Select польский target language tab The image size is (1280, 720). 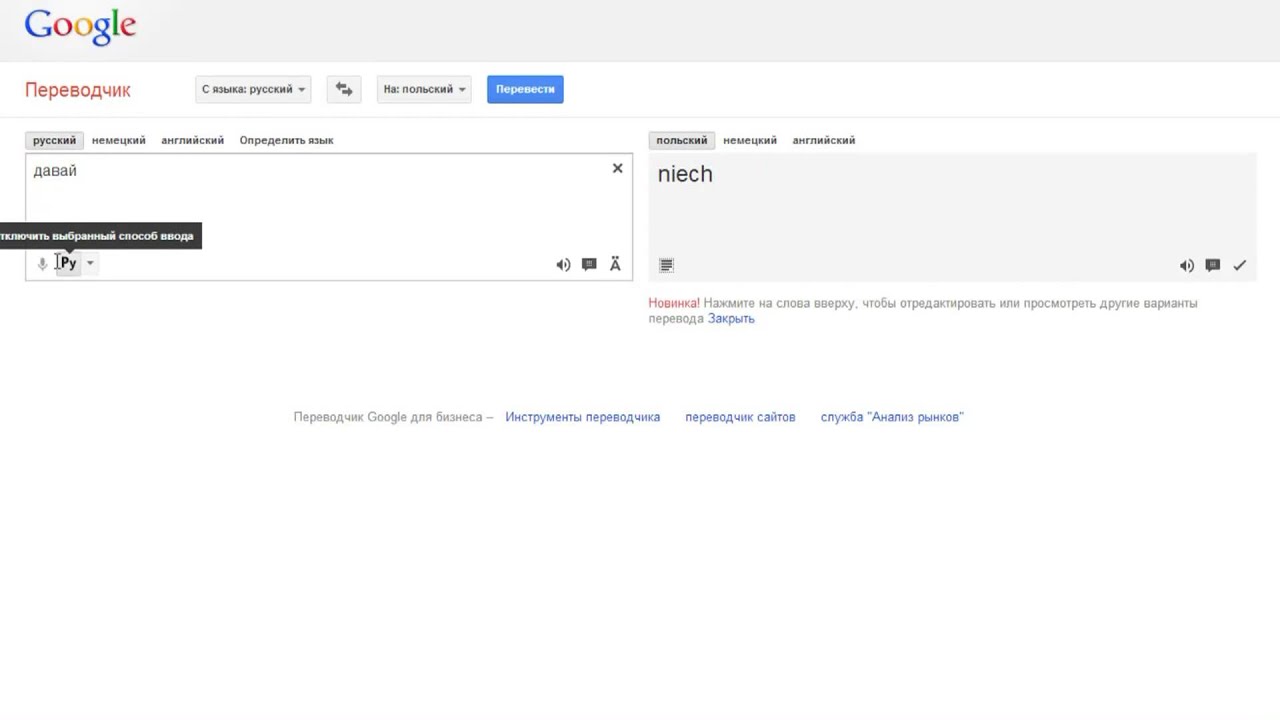[x=682, y=140]
